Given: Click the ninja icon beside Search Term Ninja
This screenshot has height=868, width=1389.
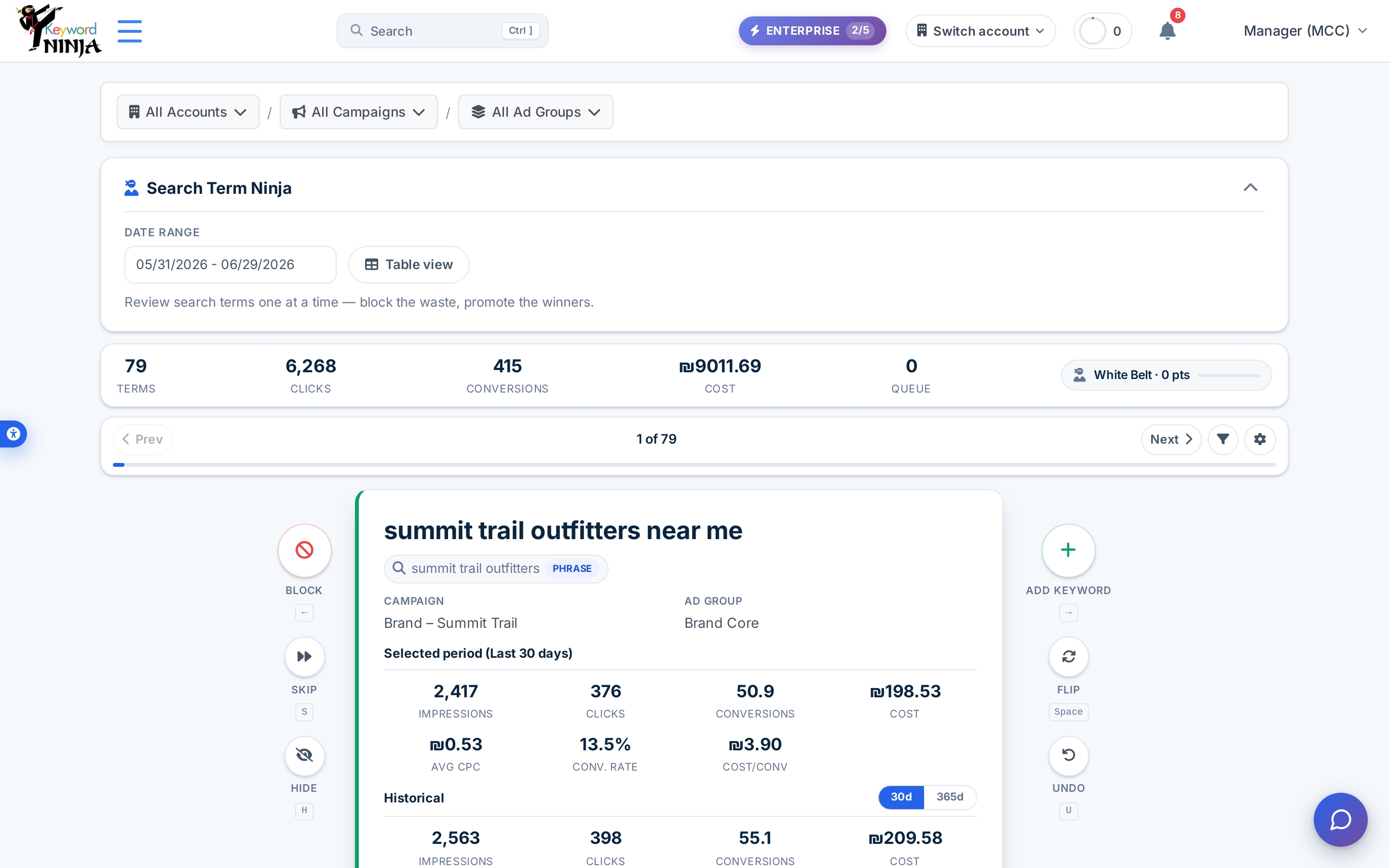Looking at the screenshot, I should point(132,188).
